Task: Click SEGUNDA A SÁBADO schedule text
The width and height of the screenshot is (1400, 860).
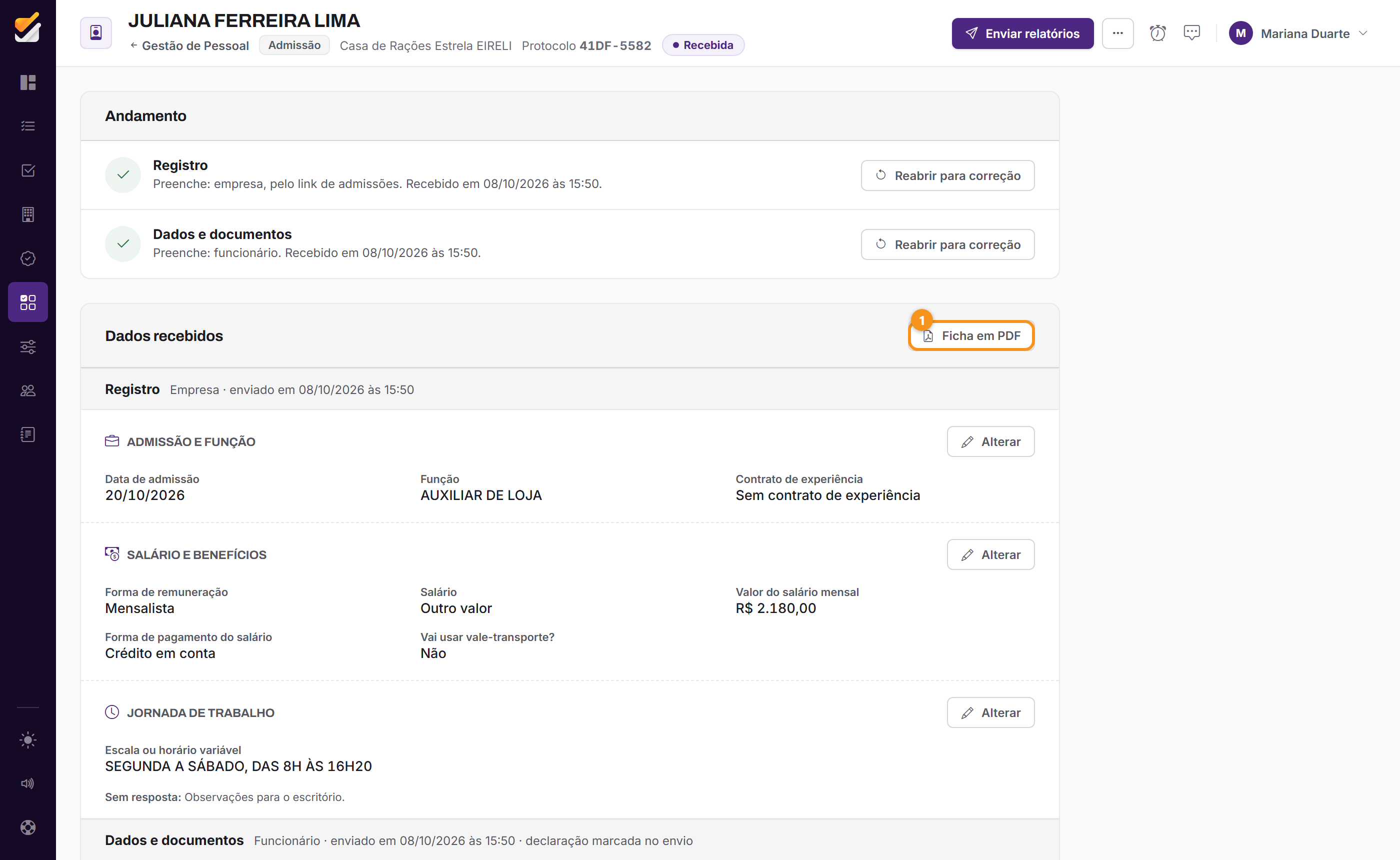Action: 238,766
